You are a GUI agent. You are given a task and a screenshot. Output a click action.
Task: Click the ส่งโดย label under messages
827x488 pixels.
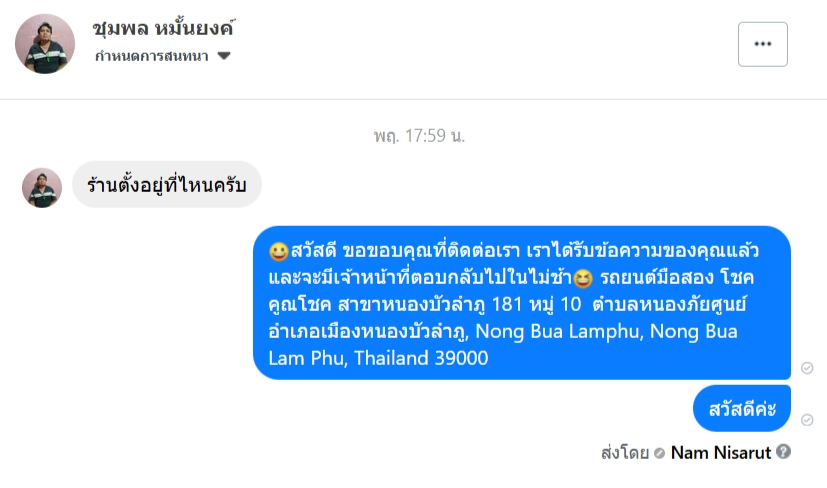(x=625, y=453)
